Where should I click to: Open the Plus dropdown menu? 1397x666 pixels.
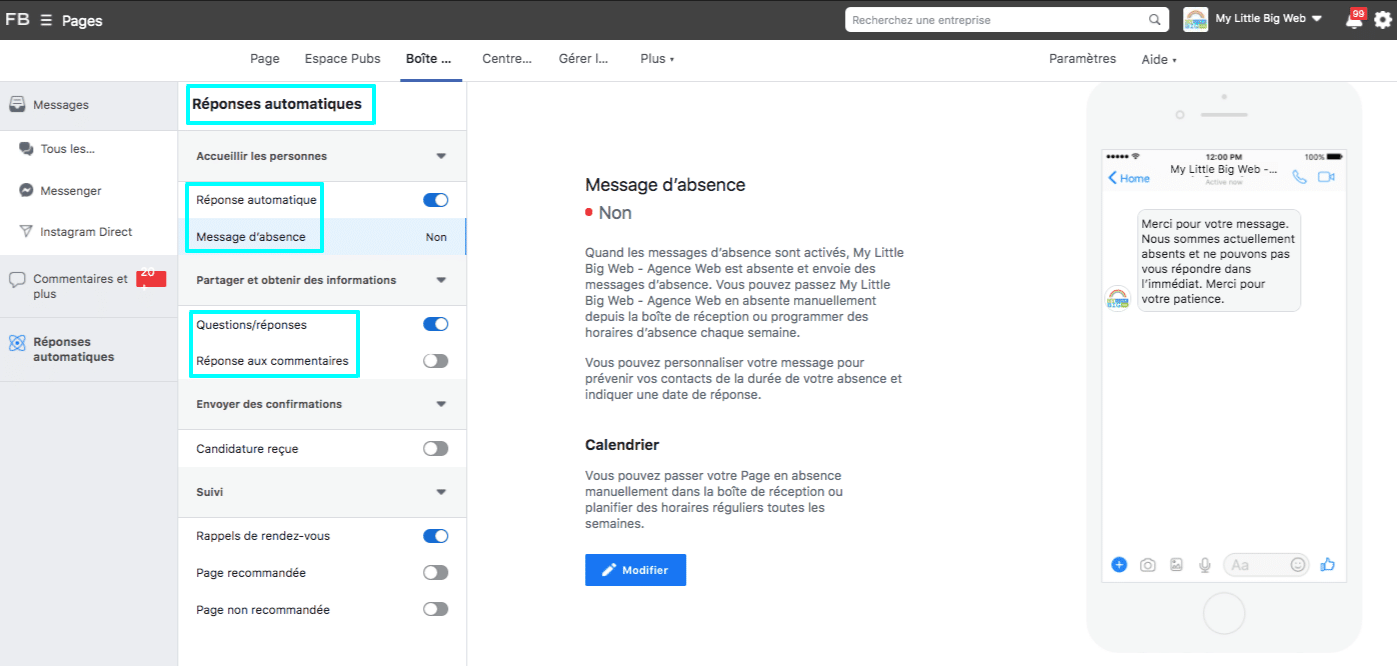(x=656, y=59)
